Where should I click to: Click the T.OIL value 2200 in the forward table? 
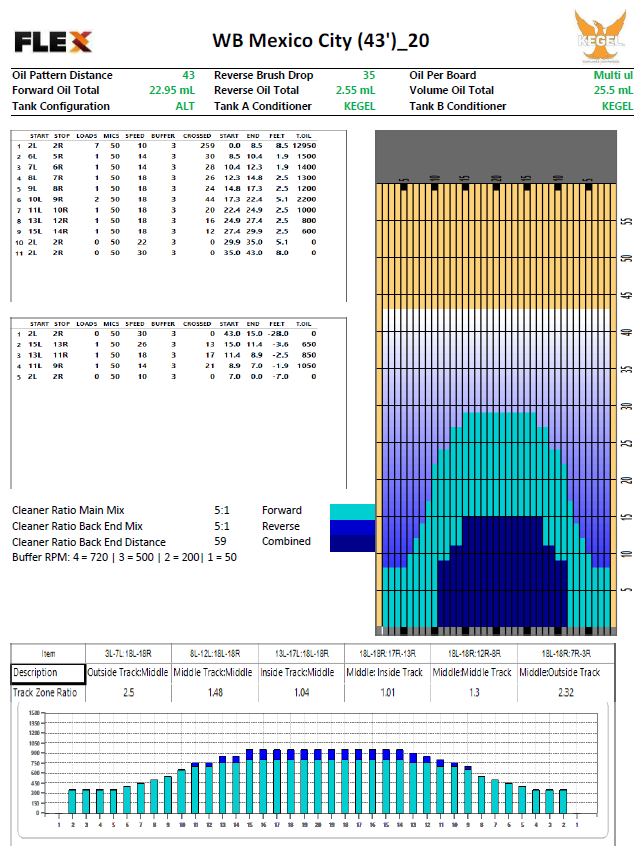tap(307, 199)
